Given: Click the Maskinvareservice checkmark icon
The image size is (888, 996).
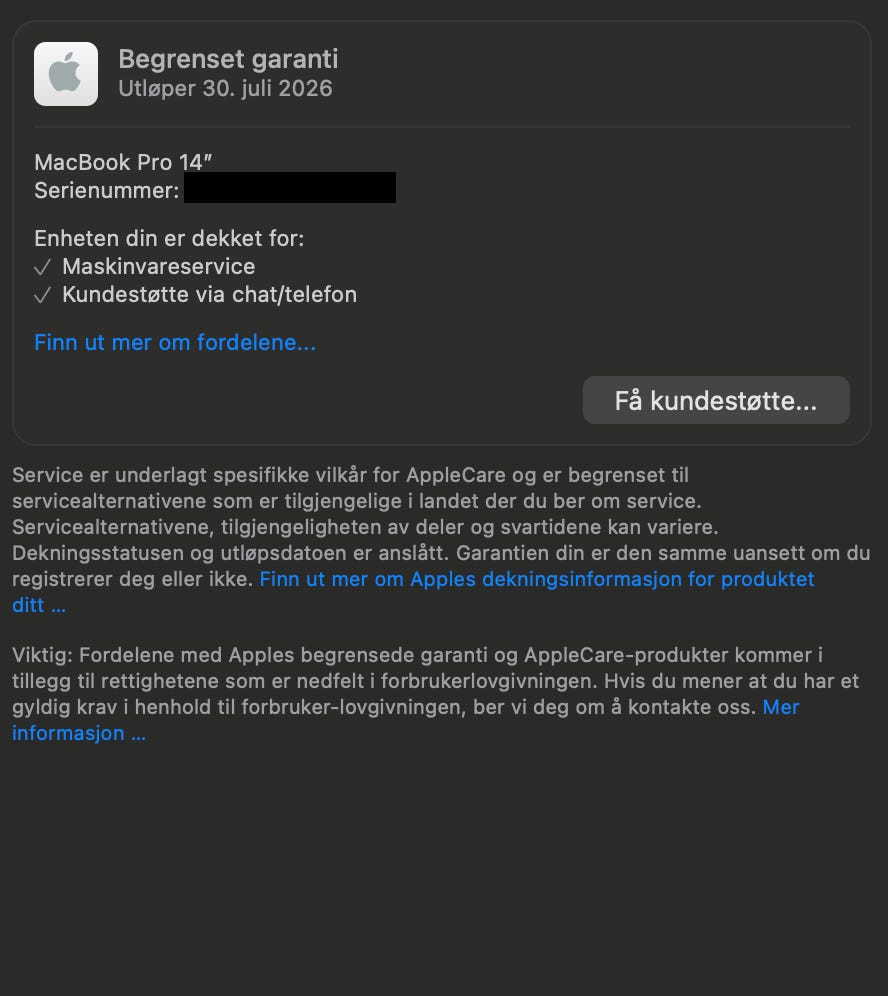Looking at the screenshot, I should click(x=43, y=267).
